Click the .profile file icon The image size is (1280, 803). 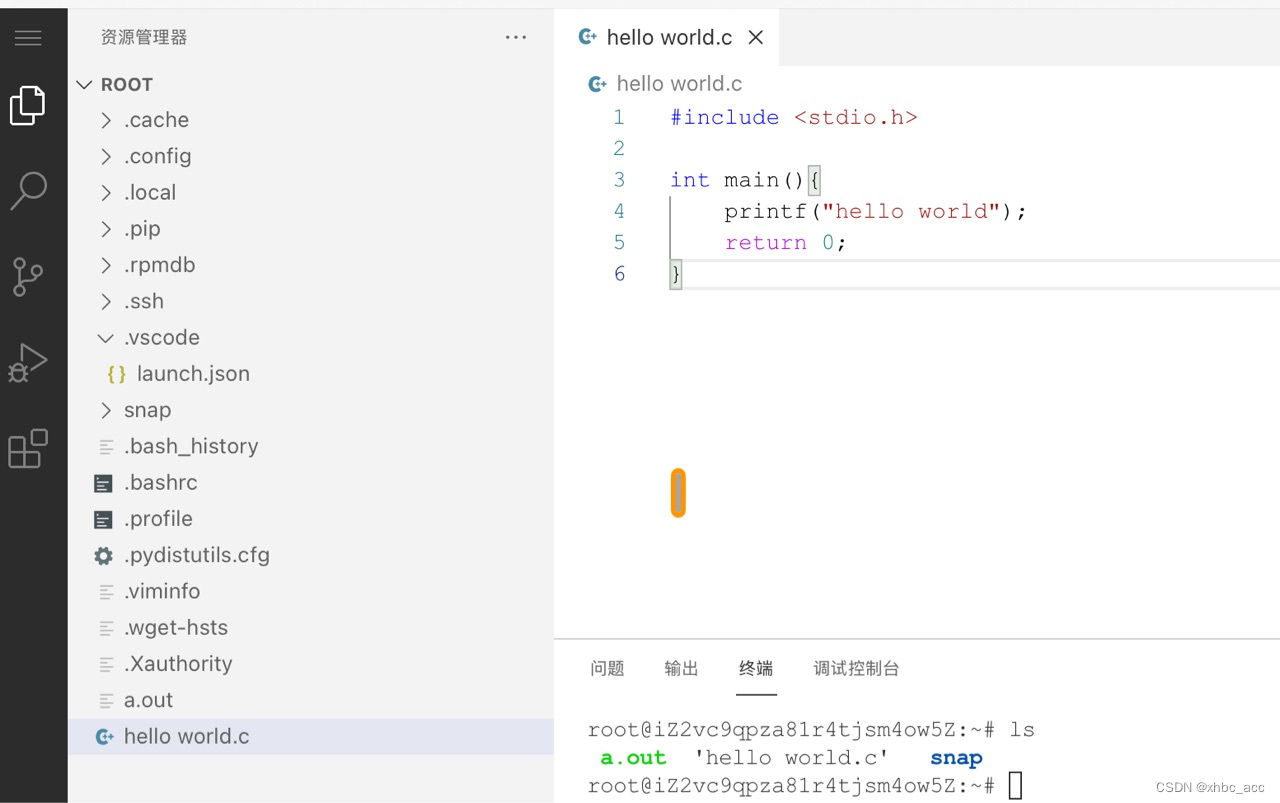pyautogui.click(x=103, y=519)
